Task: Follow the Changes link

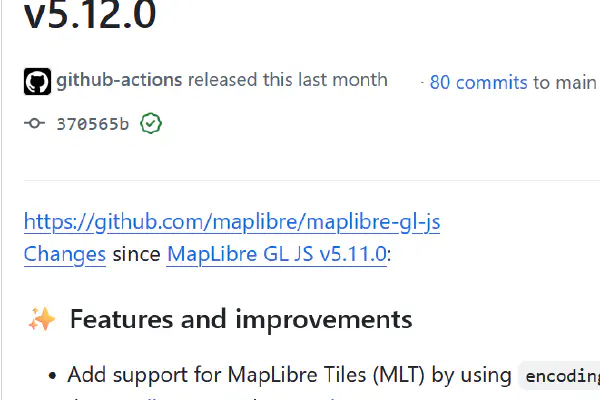Action: pos(65,254)
